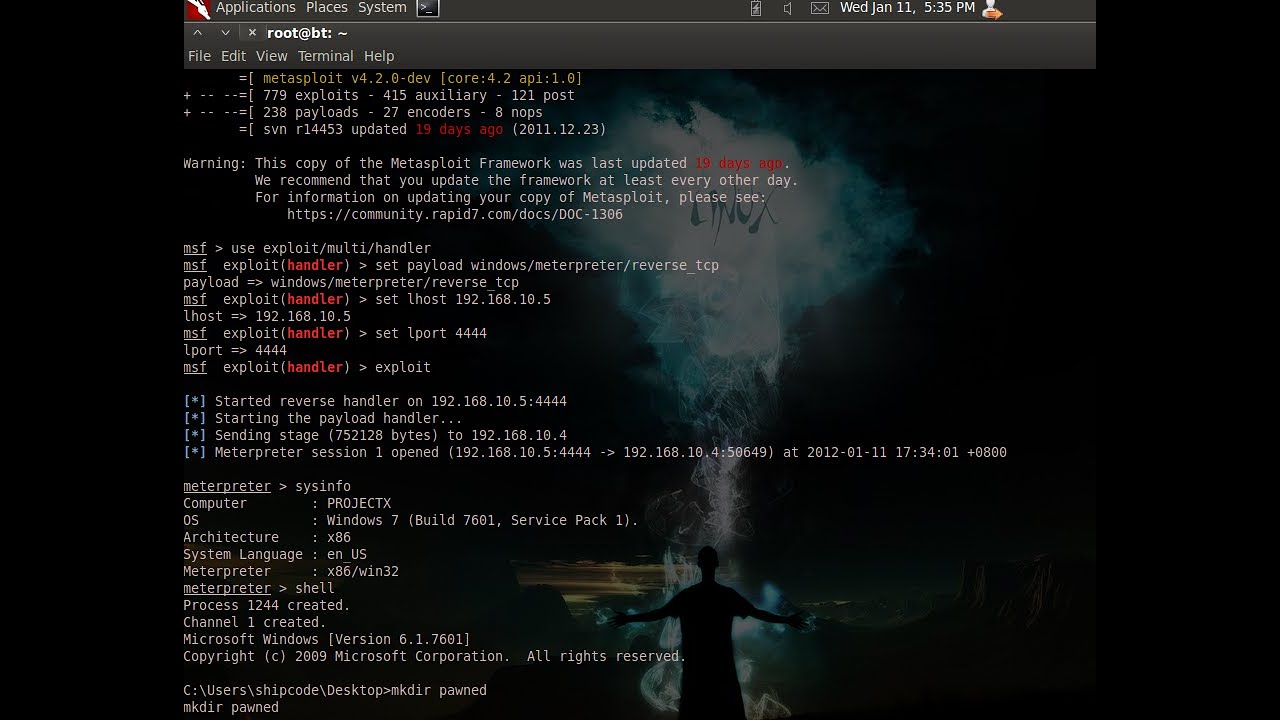Open the battery status indicator
Viewport: 1280px width, 720px height.
(x=756, y=9)
